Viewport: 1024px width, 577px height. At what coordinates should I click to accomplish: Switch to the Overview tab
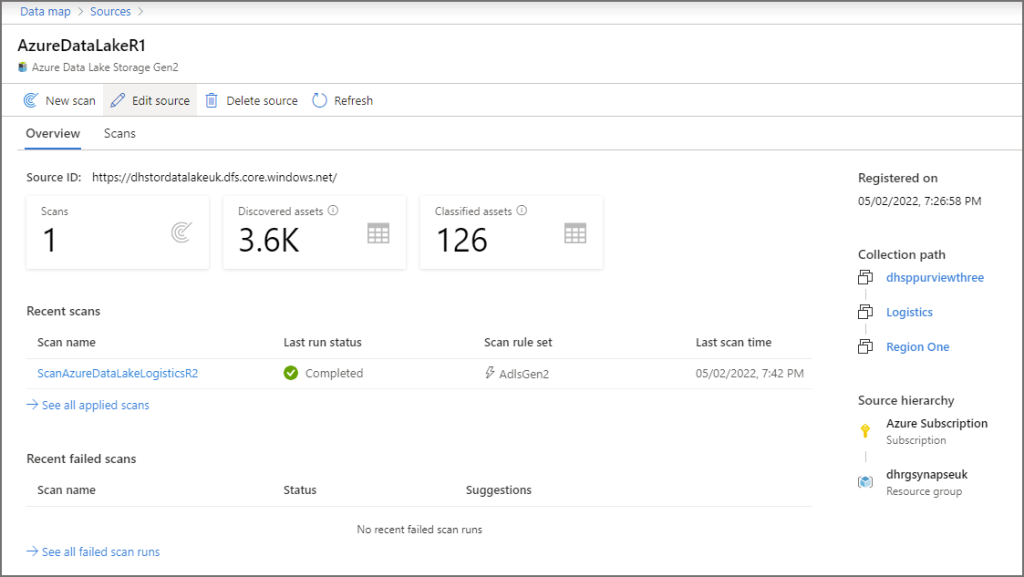(53, 133)
